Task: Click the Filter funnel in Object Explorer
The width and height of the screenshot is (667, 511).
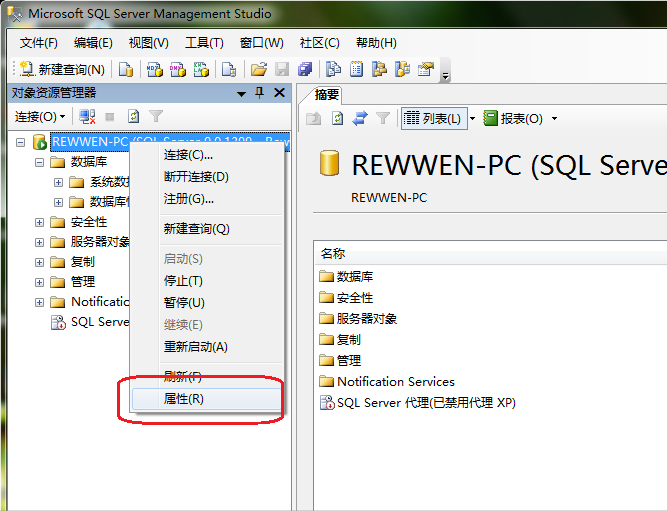Action: [156, 117]
